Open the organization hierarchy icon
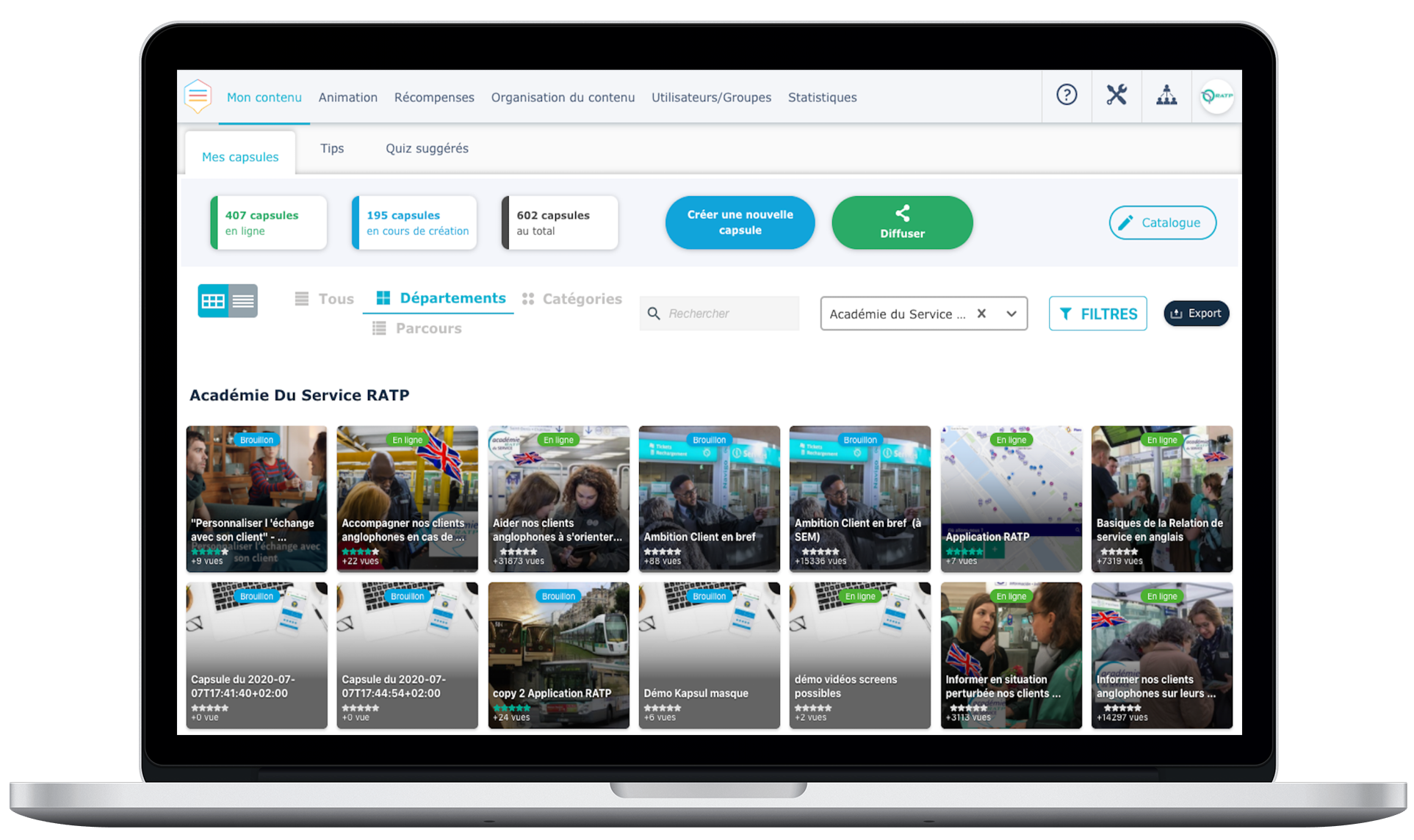 pyautogui.click(x=1166, y=95)
